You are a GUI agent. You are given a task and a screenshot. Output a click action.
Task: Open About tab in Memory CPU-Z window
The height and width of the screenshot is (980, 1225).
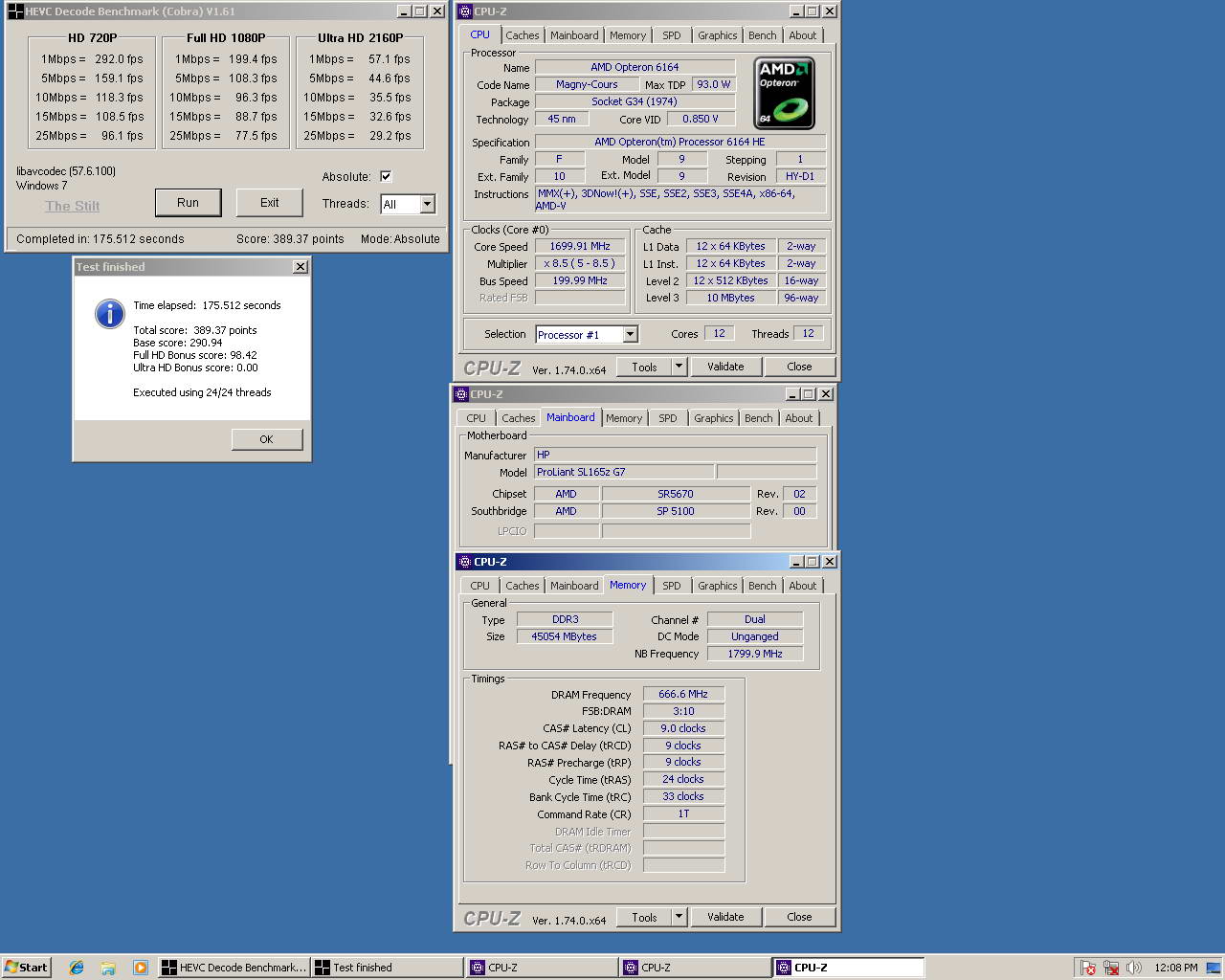pos(803,586)
